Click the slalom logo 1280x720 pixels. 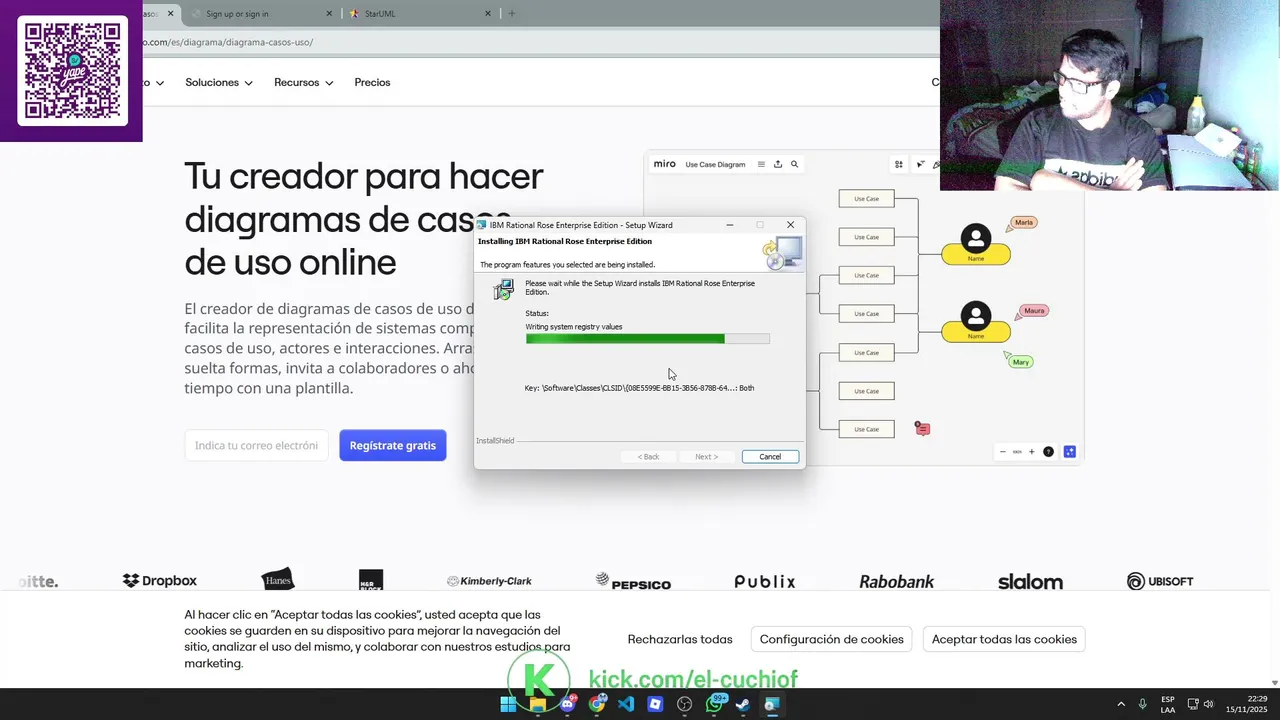(x=1030, y=581)
